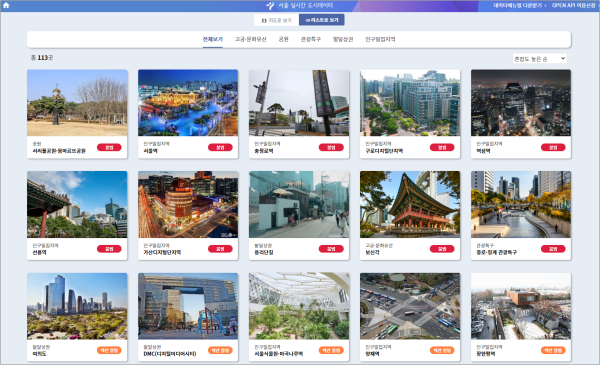Open the 보신각 temple pavilion thumbnail
This screenshot has width=600, height=365.
(x=410, y=204)
